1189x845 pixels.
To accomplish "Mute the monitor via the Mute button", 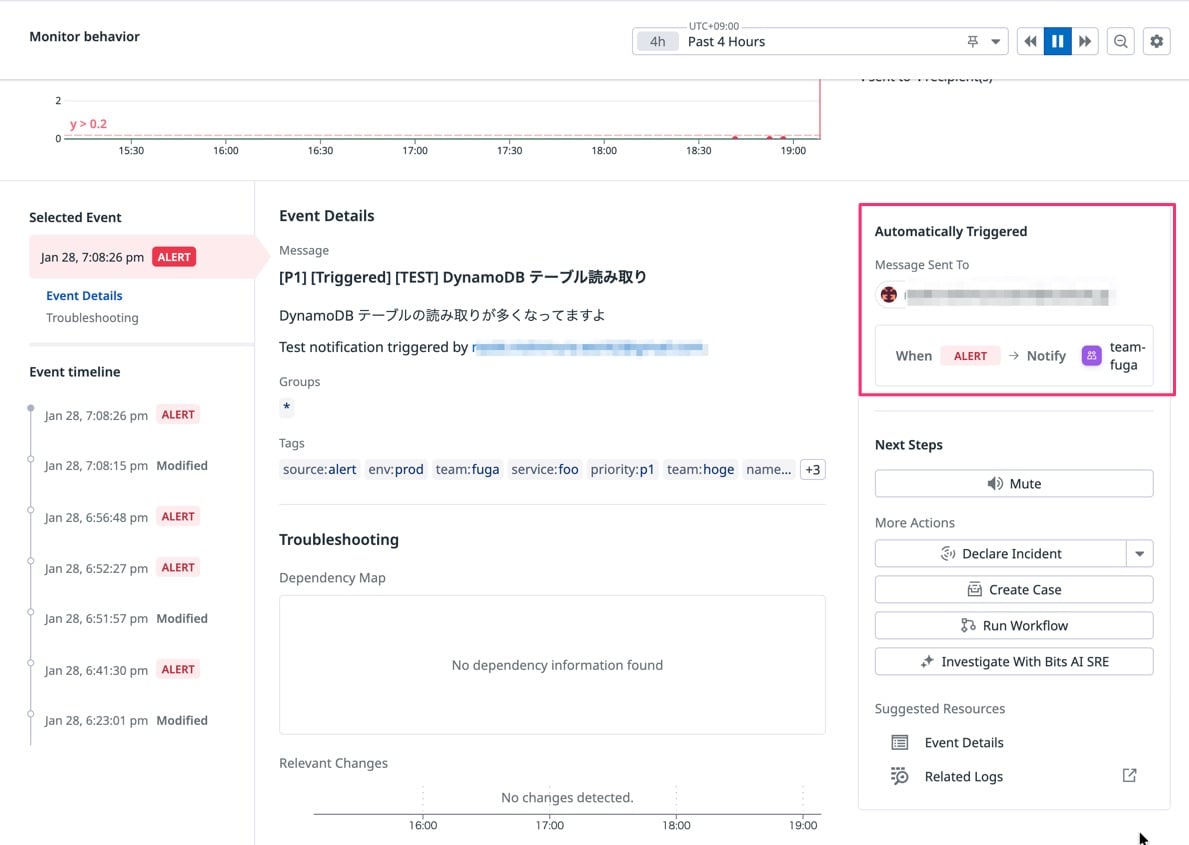I will click(1013, 483).
